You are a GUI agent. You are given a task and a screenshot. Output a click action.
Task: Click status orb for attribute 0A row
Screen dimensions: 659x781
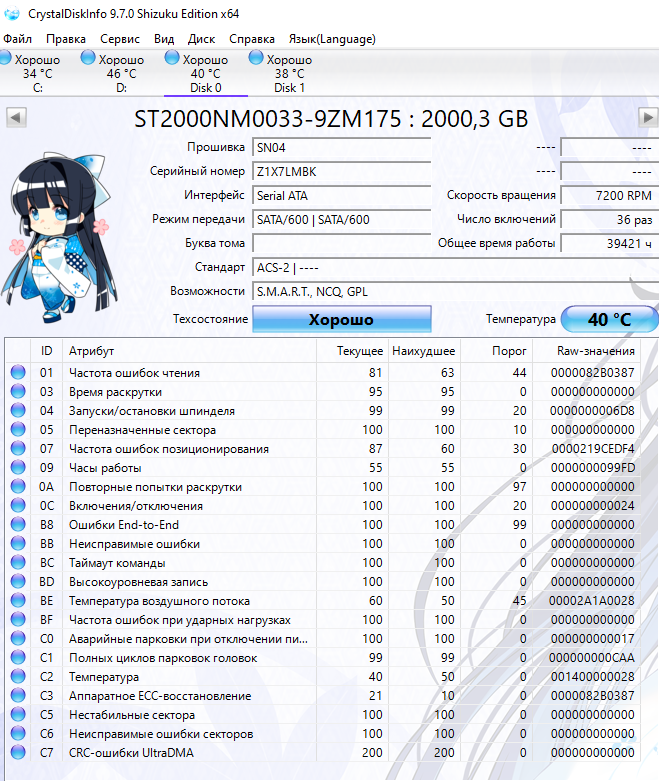[x=18, y=487]
